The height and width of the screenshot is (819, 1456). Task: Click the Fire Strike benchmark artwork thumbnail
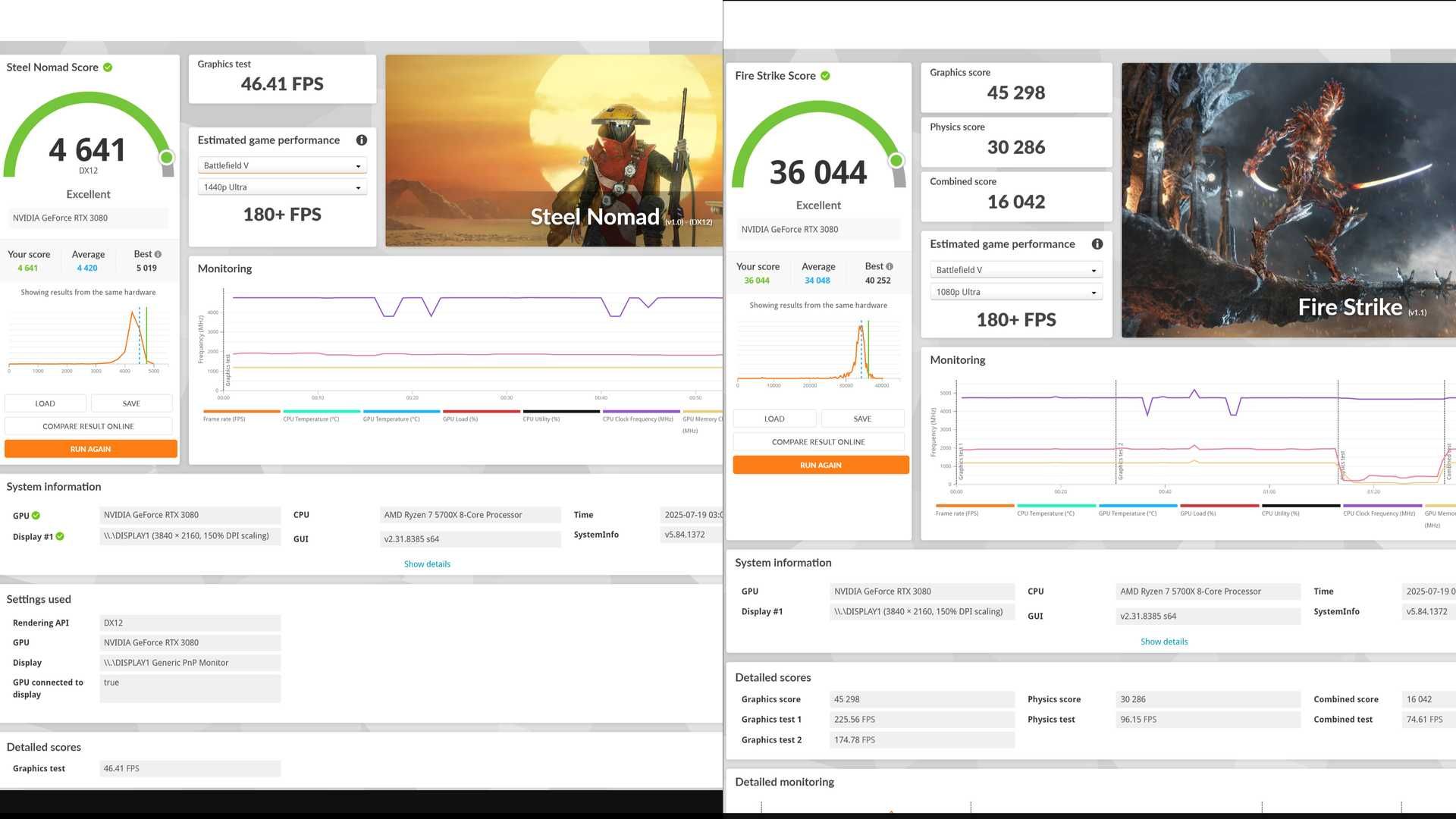(x=1288, y=200)
